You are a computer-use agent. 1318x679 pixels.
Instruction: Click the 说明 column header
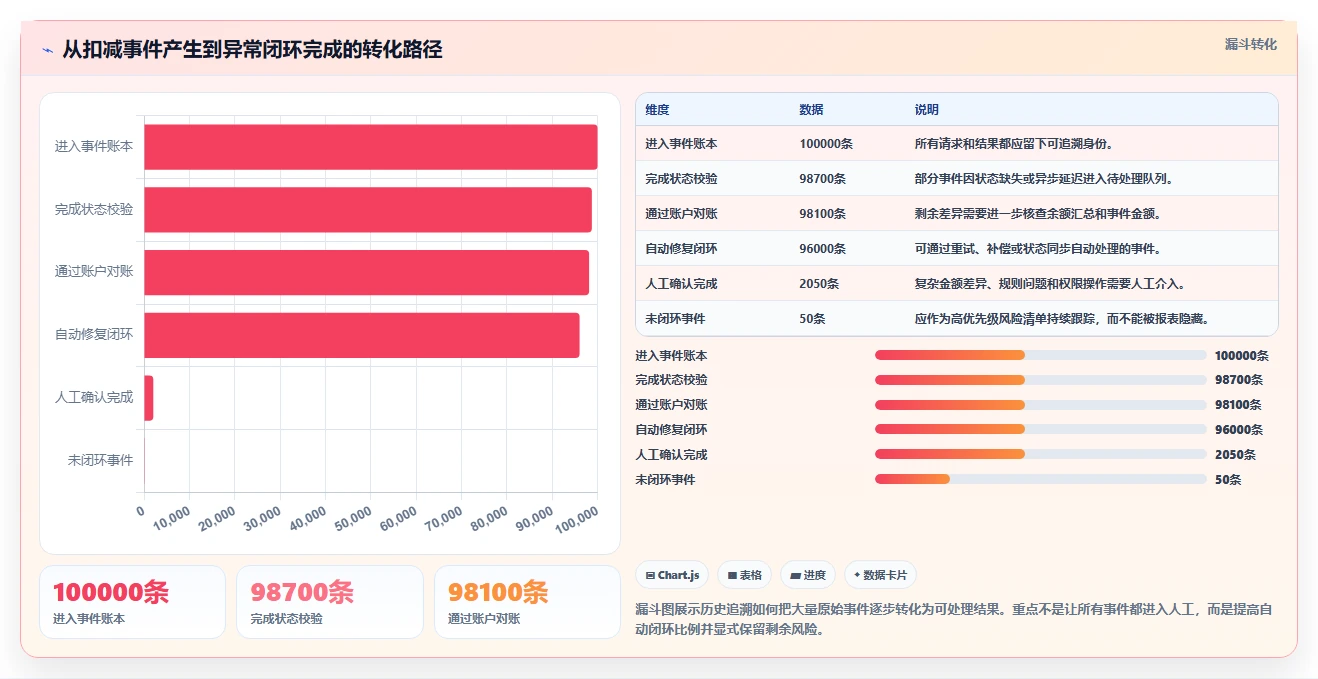tap(926, 110)
